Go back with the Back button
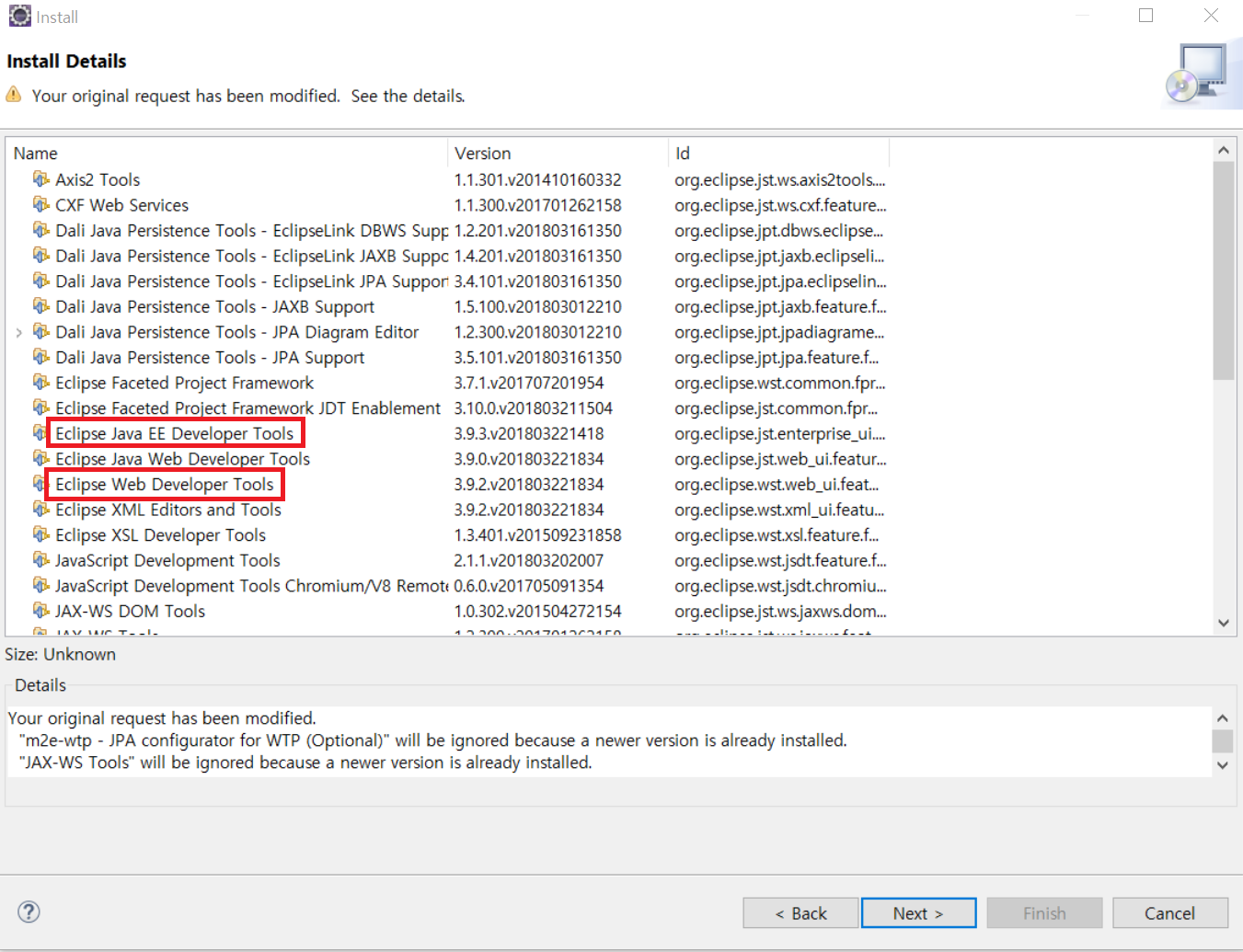 [x=800, y=912]
